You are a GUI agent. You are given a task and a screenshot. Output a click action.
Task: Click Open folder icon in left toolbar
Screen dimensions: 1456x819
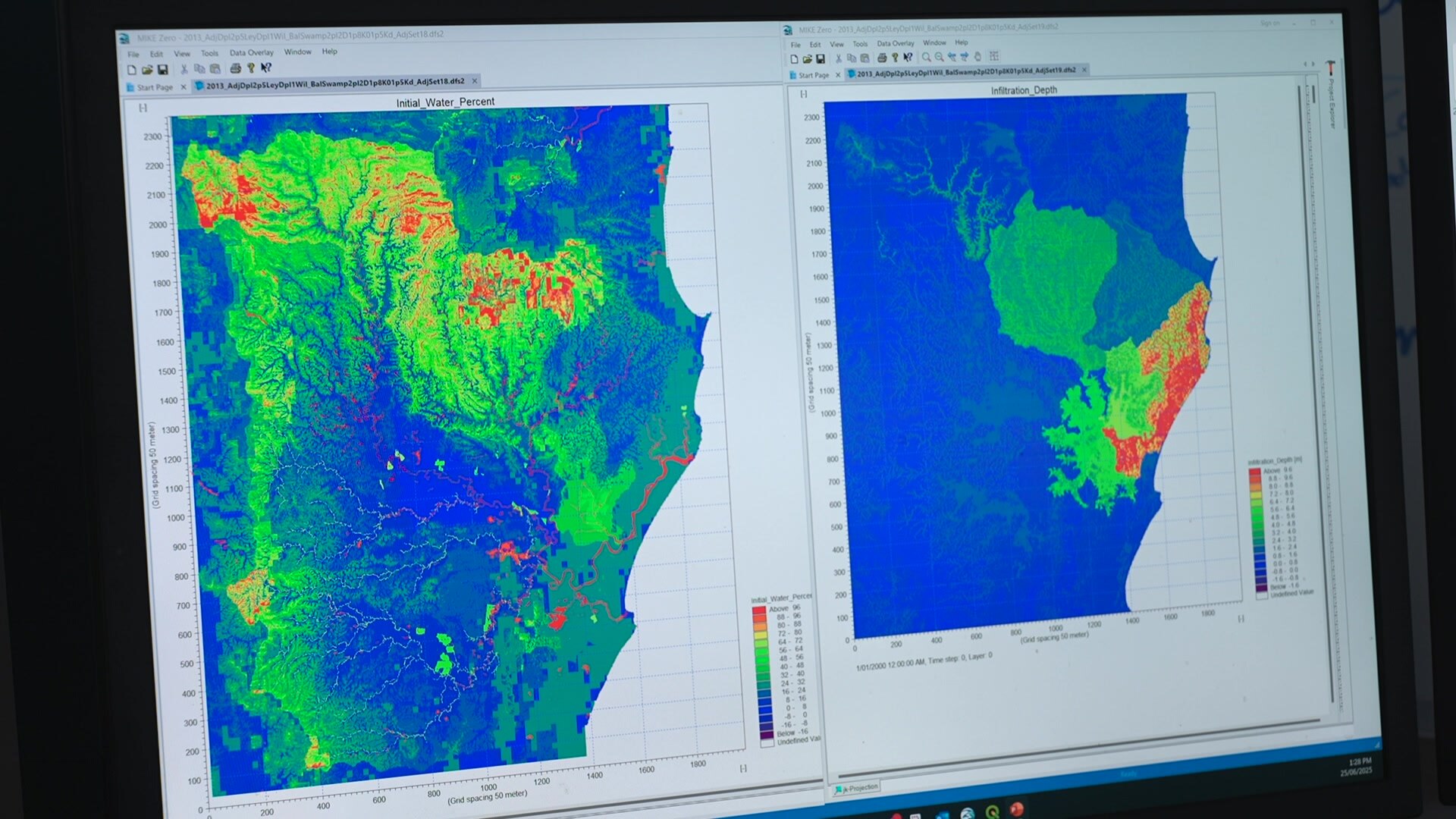(147, 70)
